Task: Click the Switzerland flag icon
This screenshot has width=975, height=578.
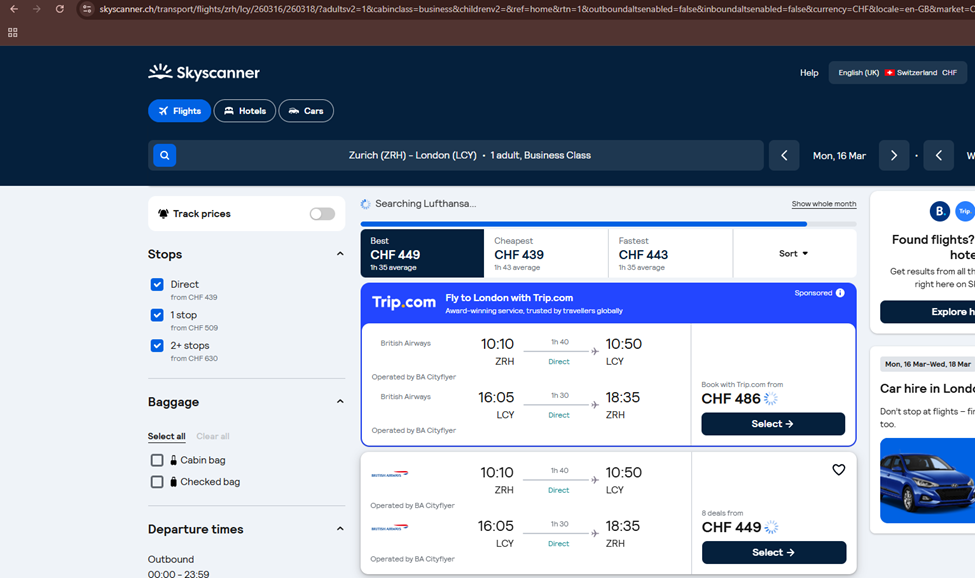Action: coord(890,73)
